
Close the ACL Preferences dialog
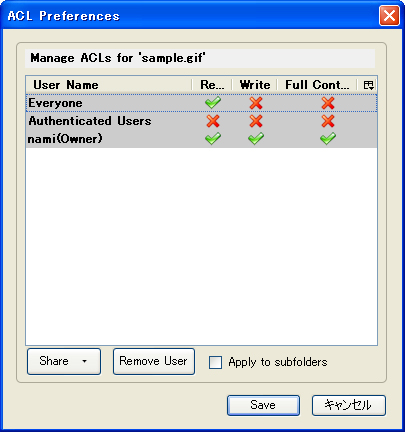click(x=389, y=15)
